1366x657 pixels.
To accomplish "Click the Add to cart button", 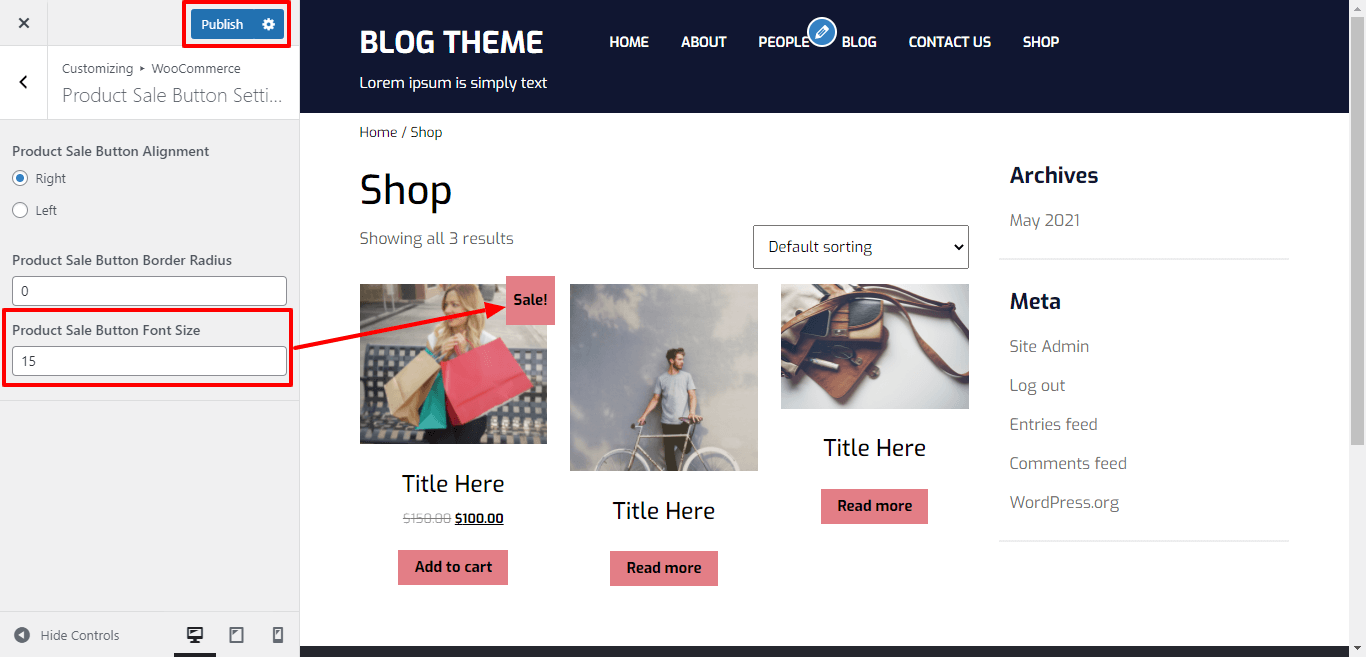I will tap(453, 567).
